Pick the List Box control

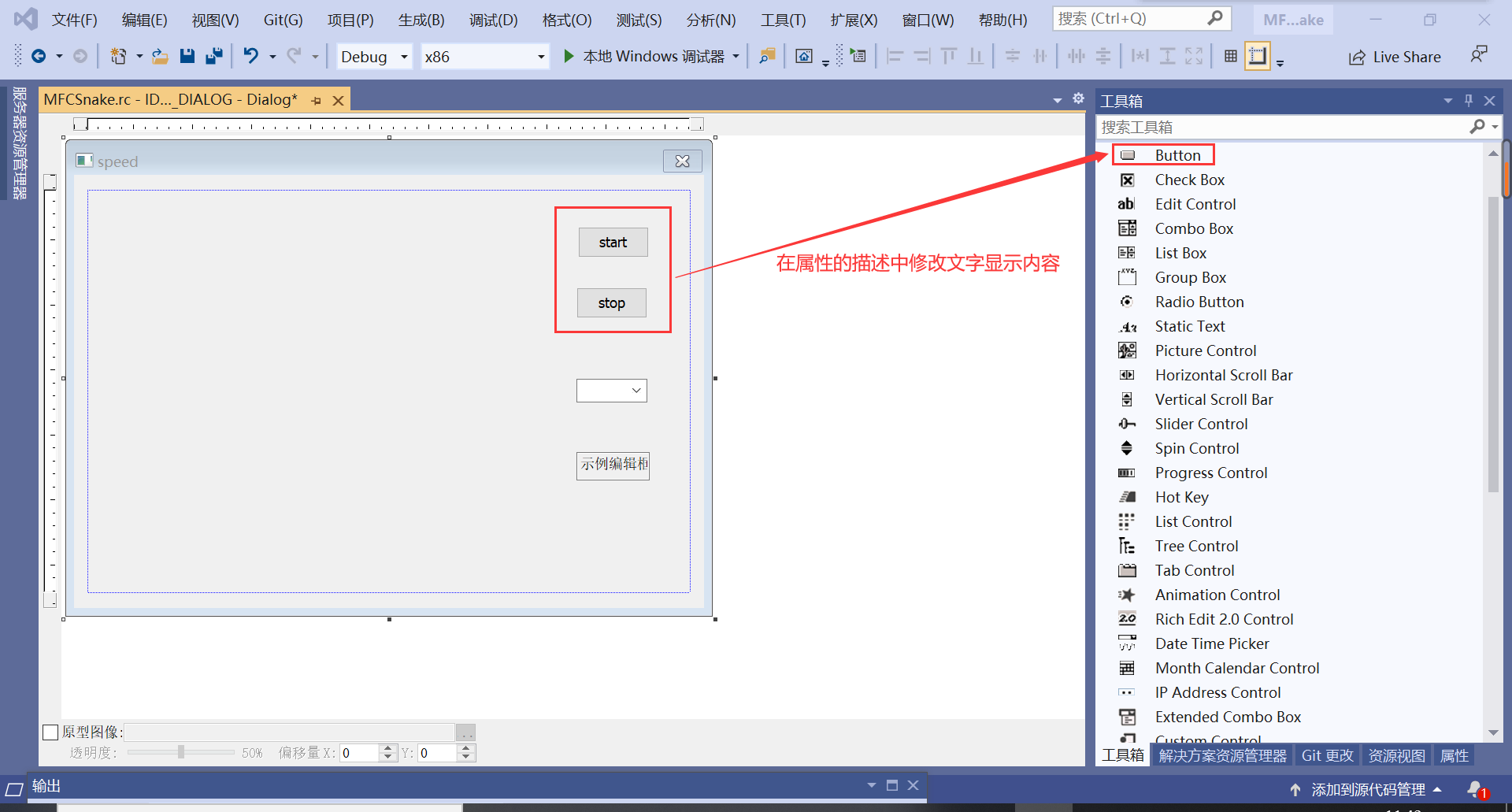pyautogui.click(x=1180, y=253)
